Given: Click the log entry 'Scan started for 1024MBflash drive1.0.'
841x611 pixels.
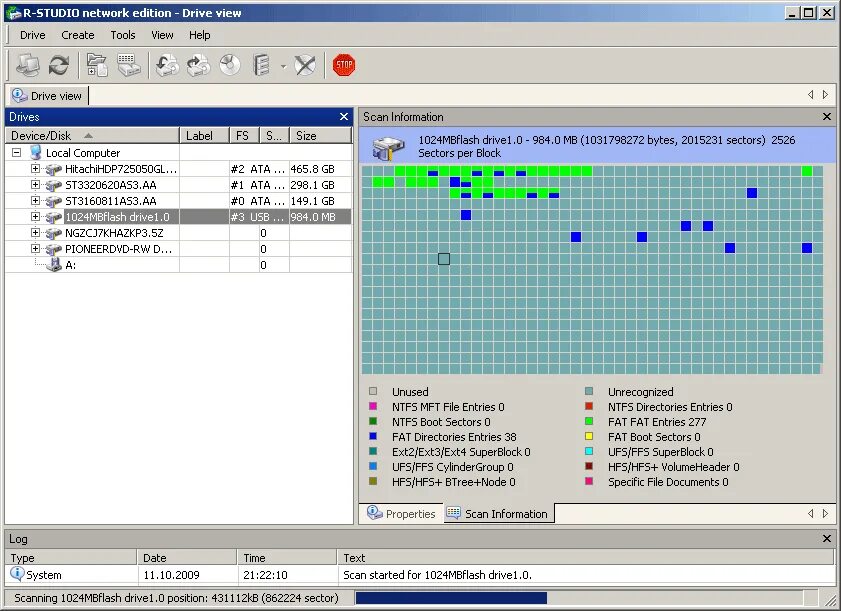Looking at the screenshot, I should coord(437,575).
